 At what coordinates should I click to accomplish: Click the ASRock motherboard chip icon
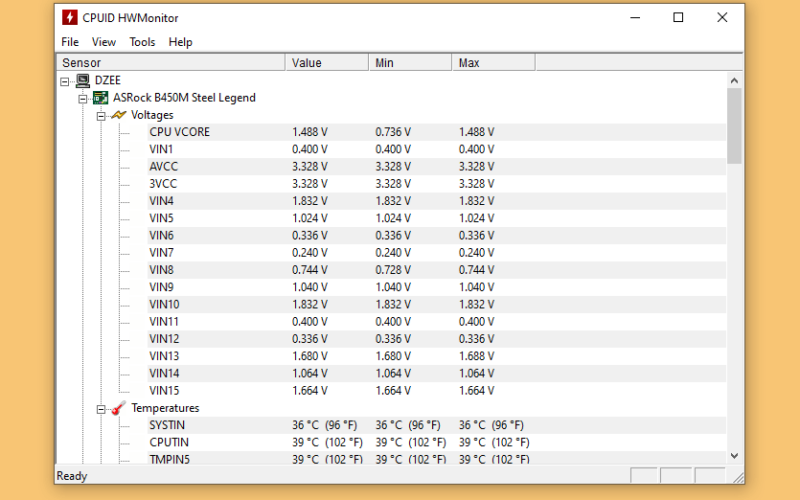[101, 97]
